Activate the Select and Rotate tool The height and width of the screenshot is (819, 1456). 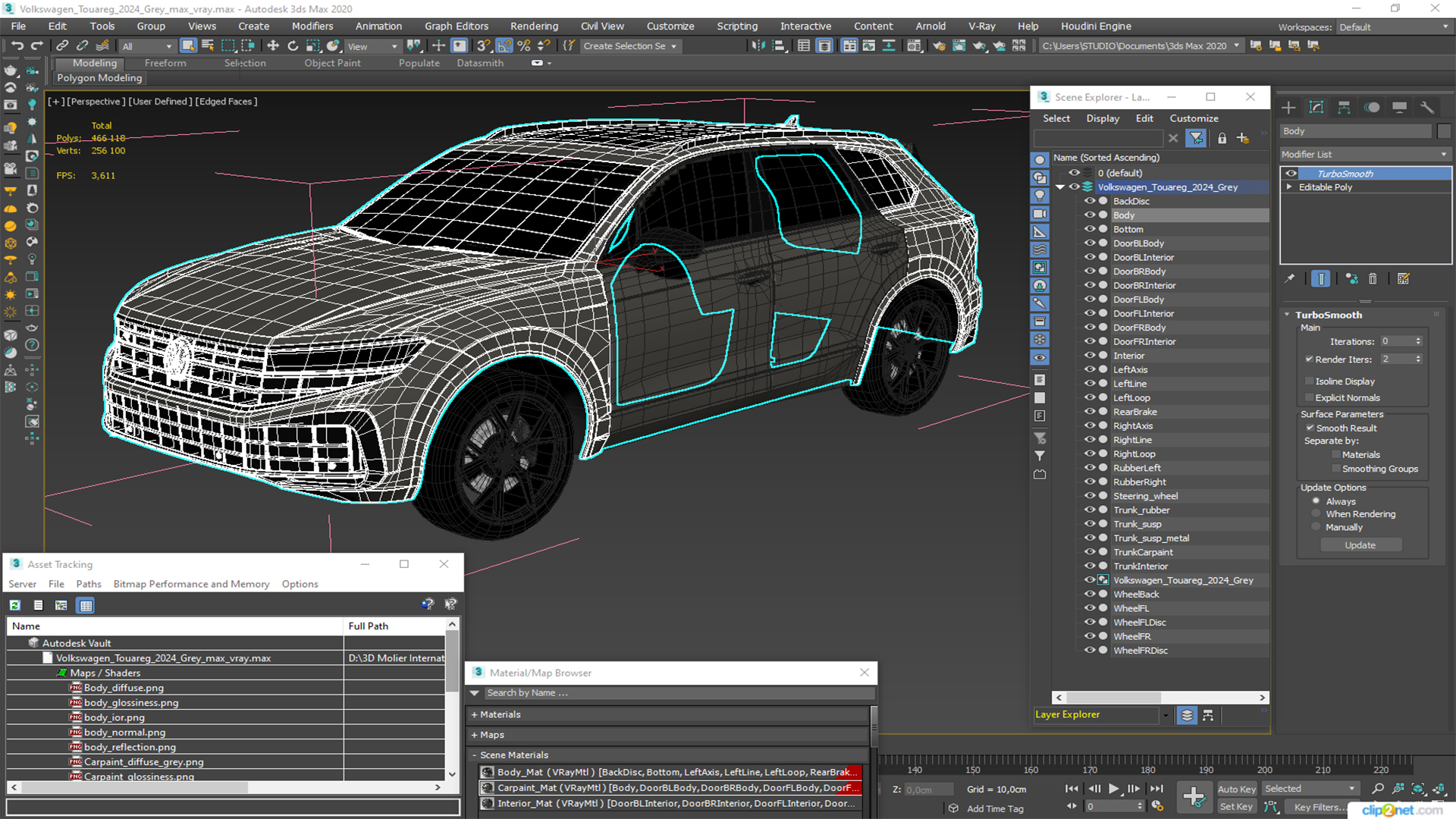(293, 46)
